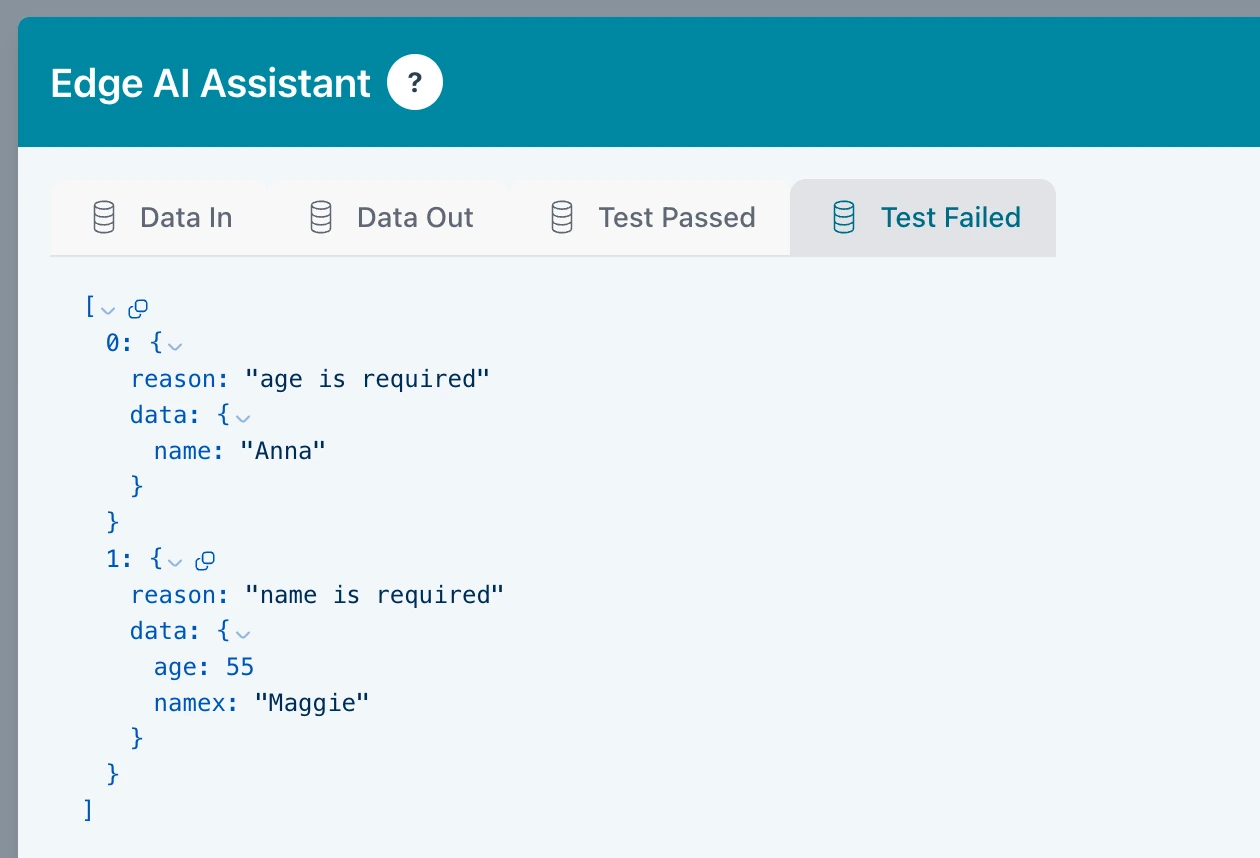Collapse item 1 object
Screen dimensions: 1260x858
175,560
